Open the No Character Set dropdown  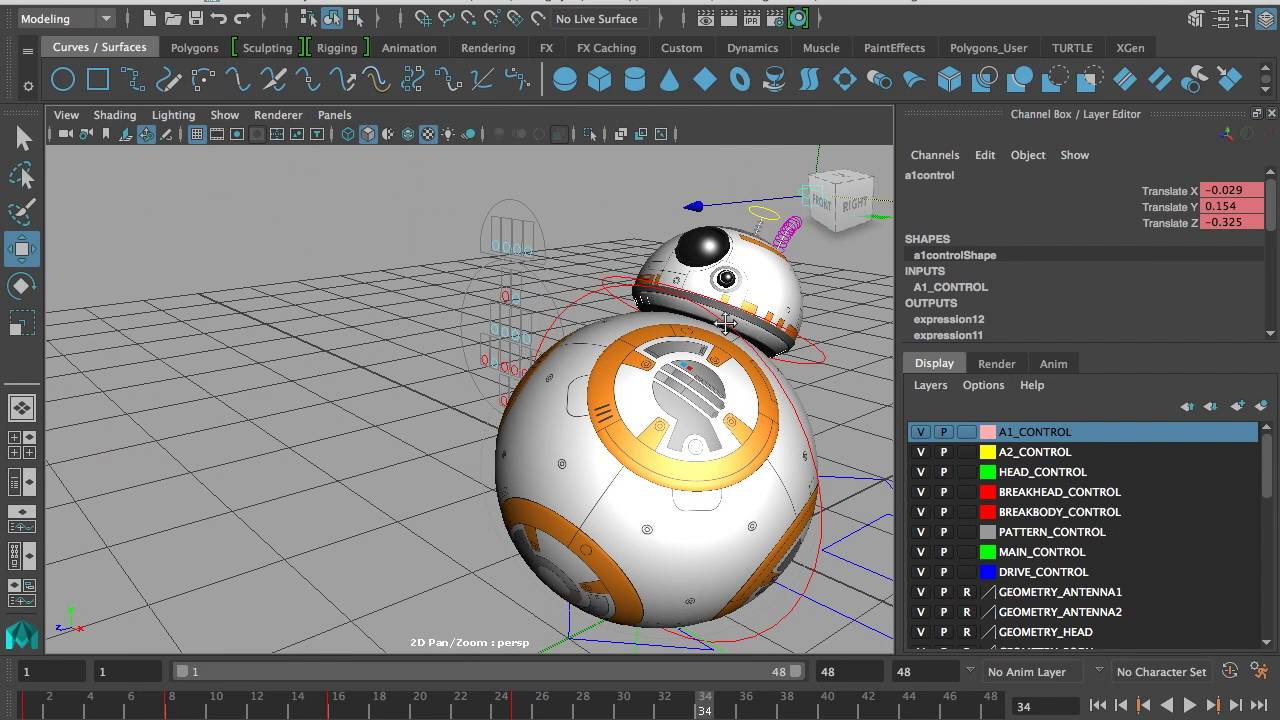pos(1160,671)
